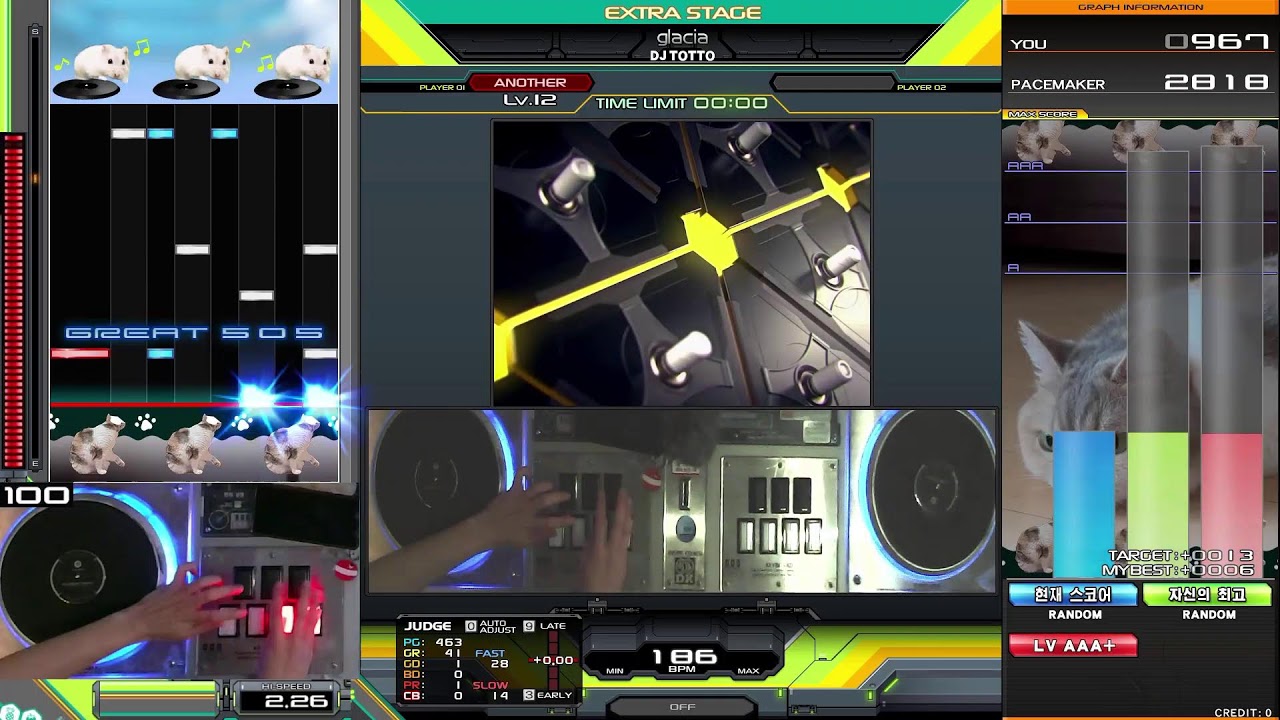1280x720 pixels.
Task: Click the FAST 28 counter
Action: point(491,658)
